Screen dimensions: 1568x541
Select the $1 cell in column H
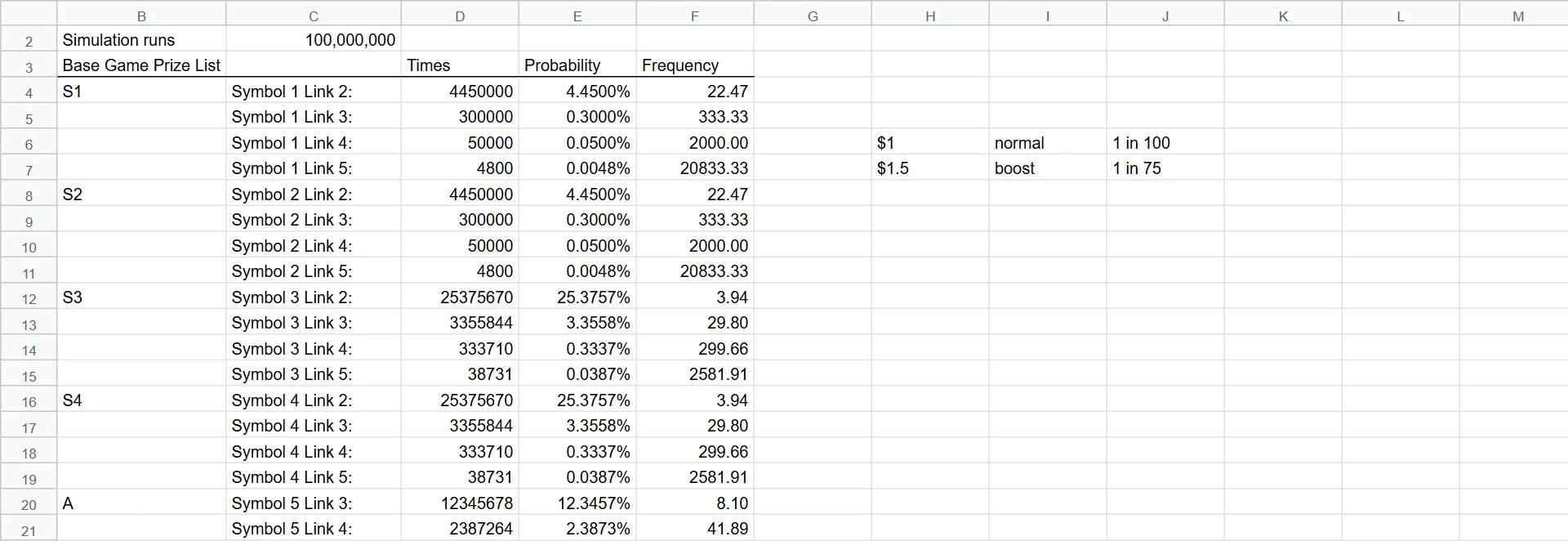point(930,143)
